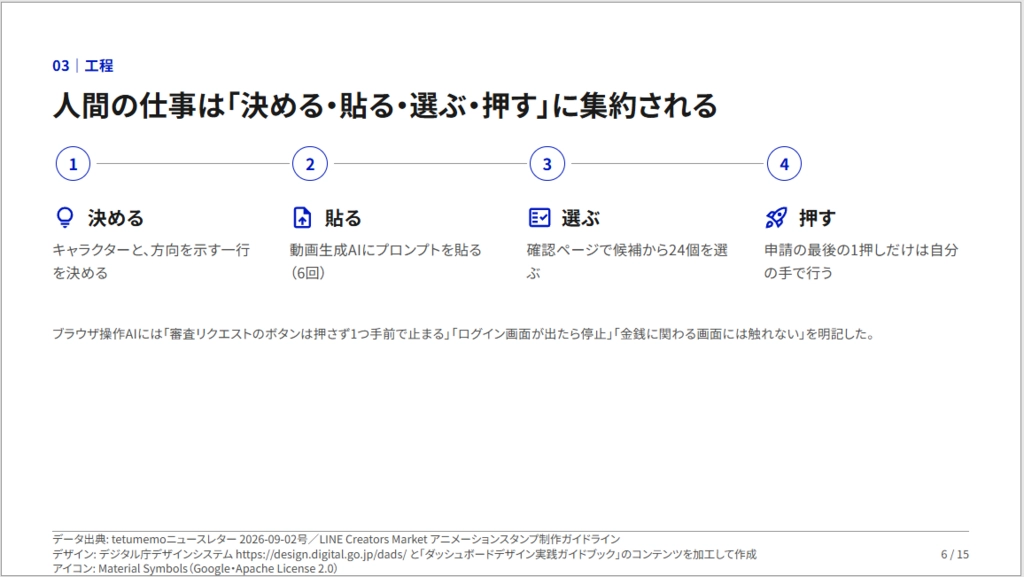Image resolution: width=1024 pixels, height=577 pixels.
Task: Click the アイコン: Material Symbols footer line
Action: tap(195, 569)
